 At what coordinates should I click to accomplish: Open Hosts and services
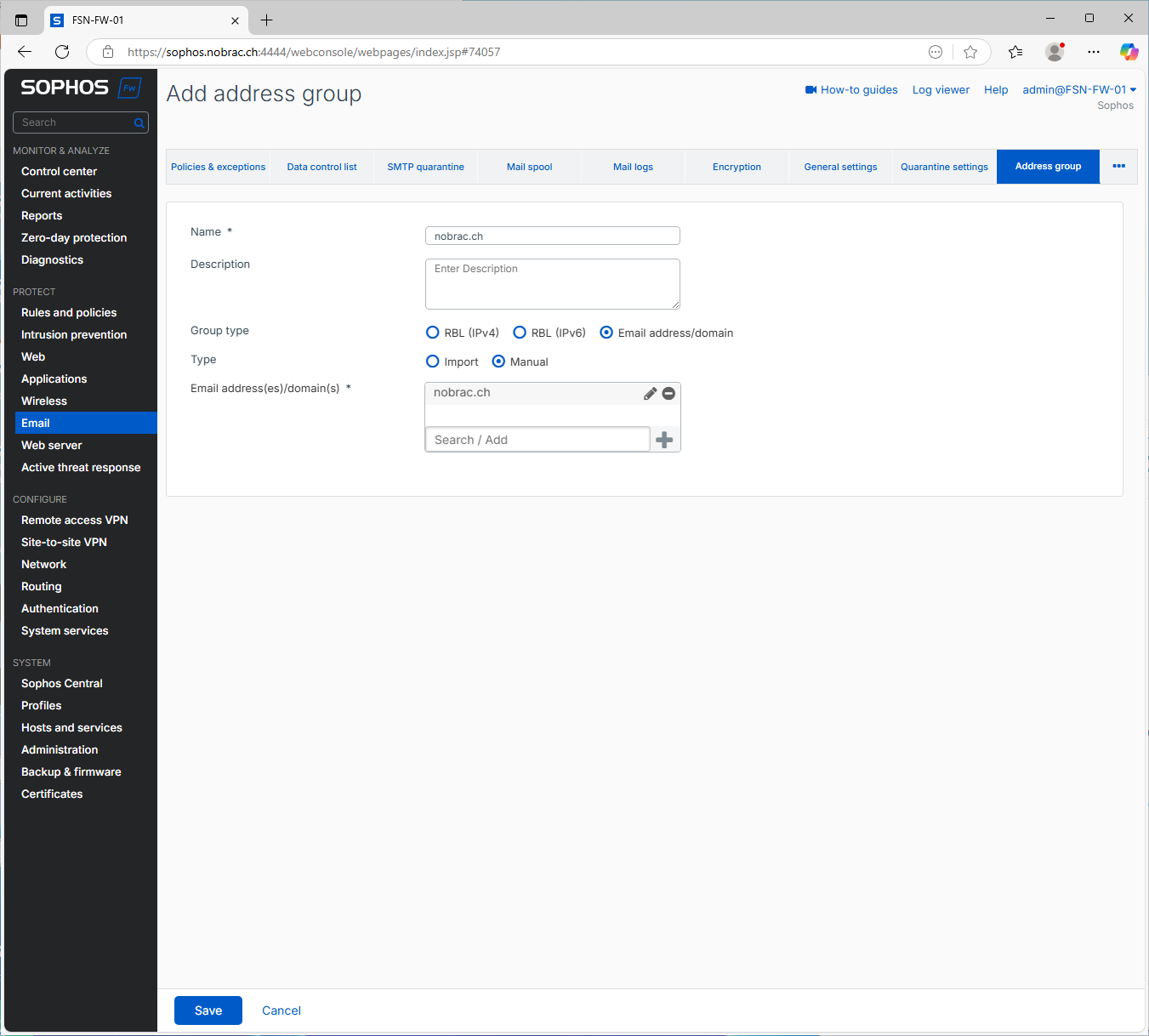click(x=71, y=727)
